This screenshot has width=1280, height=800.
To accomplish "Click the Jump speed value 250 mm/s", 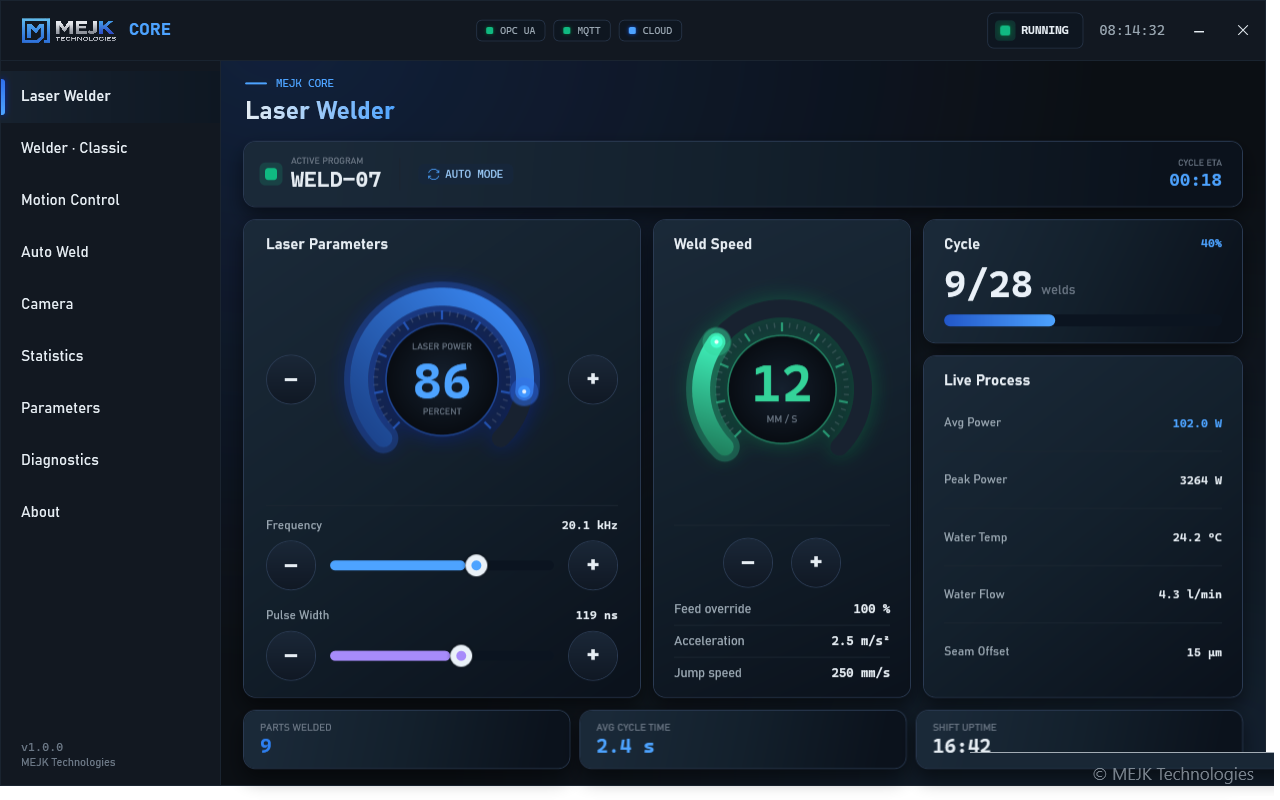I will 861,673.
